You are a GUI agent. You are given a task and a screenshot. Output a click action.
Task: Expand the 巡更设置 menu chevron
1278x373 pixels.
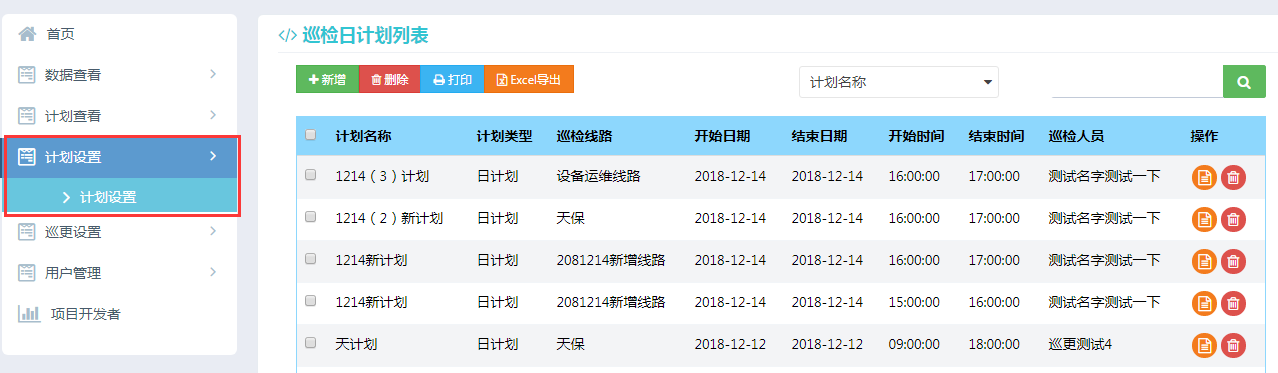[x=213, y=231]
